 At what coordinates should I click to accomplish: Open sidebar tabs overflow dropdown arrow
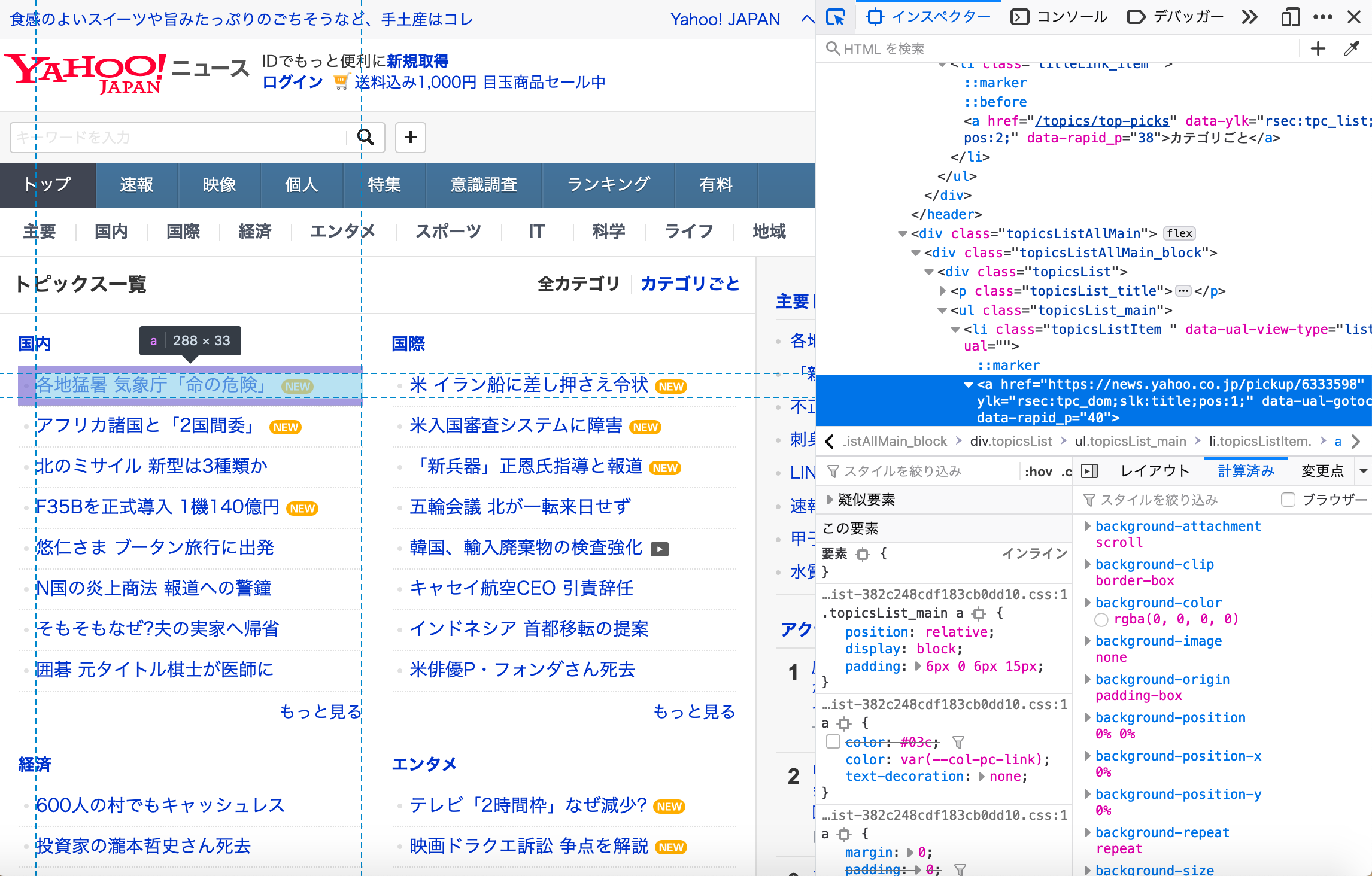point(1363,471)
